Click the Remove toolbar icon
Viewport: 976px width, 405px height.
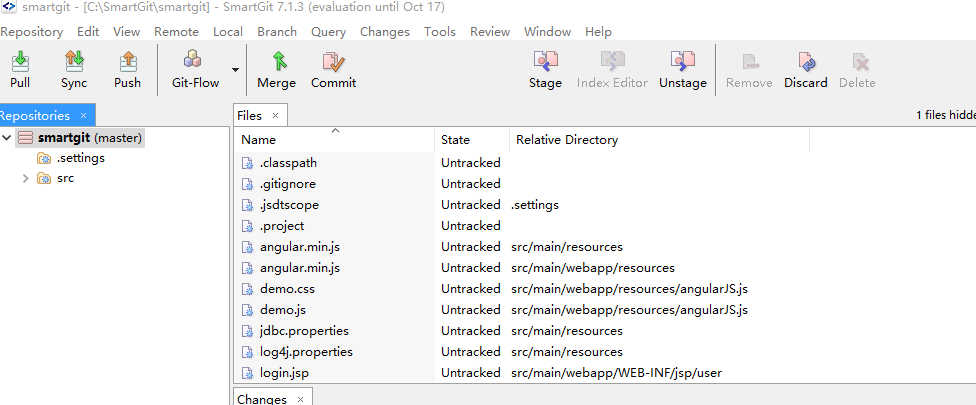click(x=749, y=61)
